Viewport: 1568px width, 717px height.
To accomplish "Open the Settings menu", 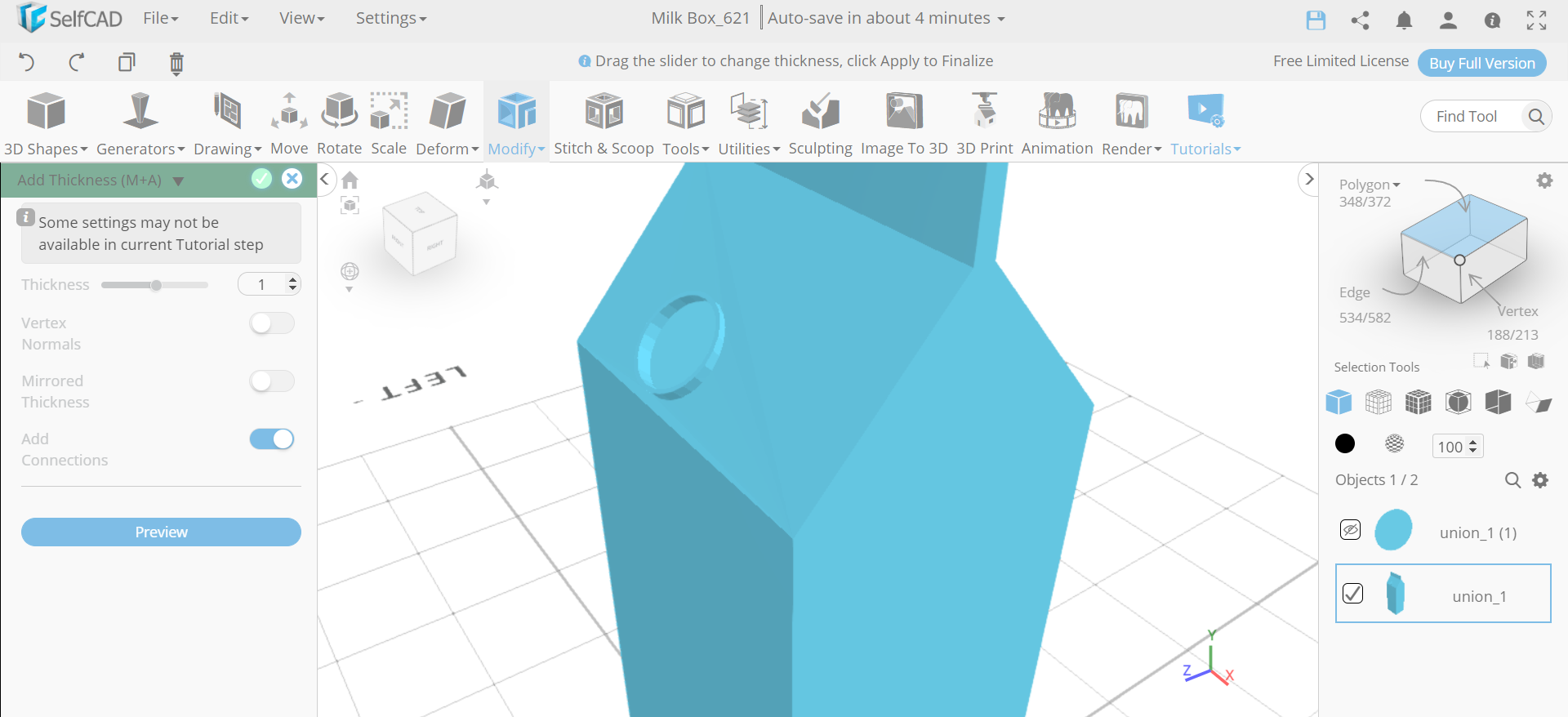I will (x=390, y=18).
